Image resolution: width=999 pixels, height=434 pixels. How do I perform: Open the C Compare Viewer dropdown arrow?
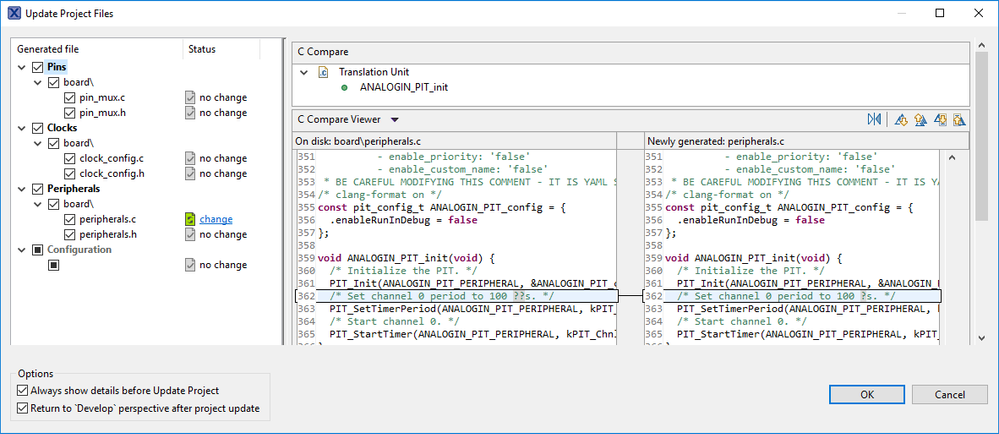click(395, 120)
